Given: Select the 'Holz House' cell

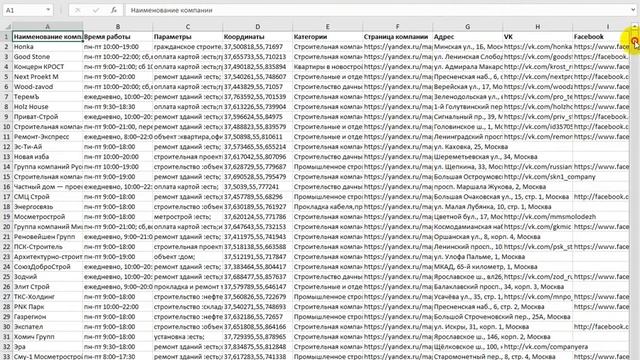Looking at the screenshot, I should coord(48,107).
